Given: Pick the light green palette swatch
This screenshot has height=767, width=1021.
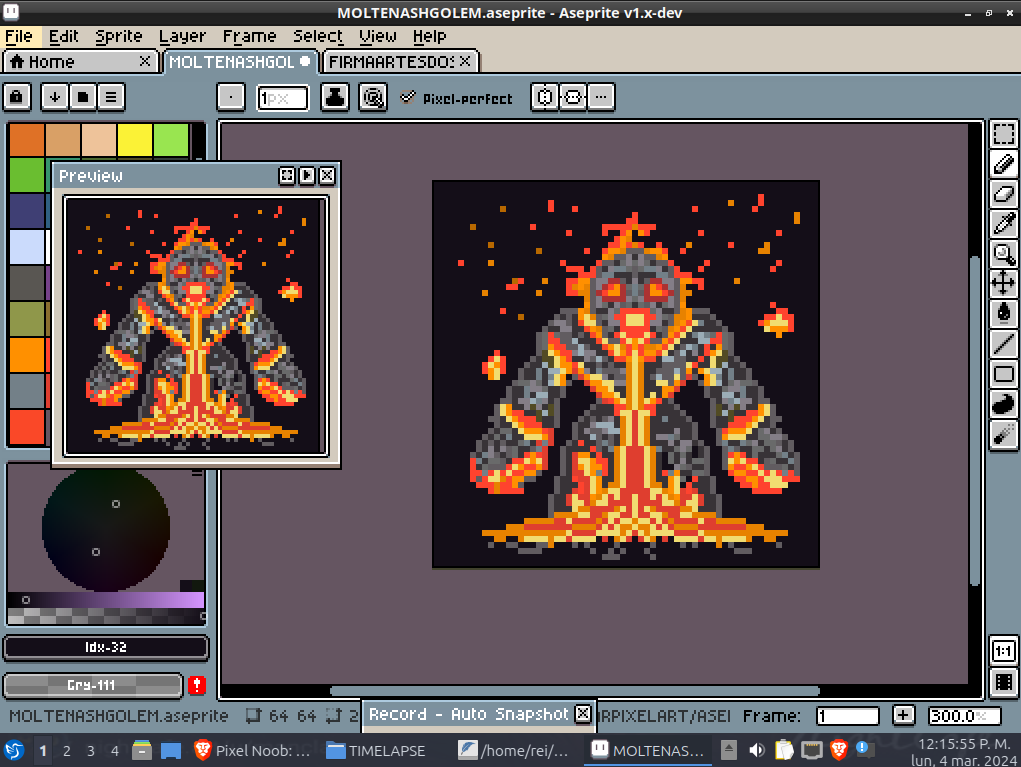Looking at the screenshot, I should click(171, 140).
